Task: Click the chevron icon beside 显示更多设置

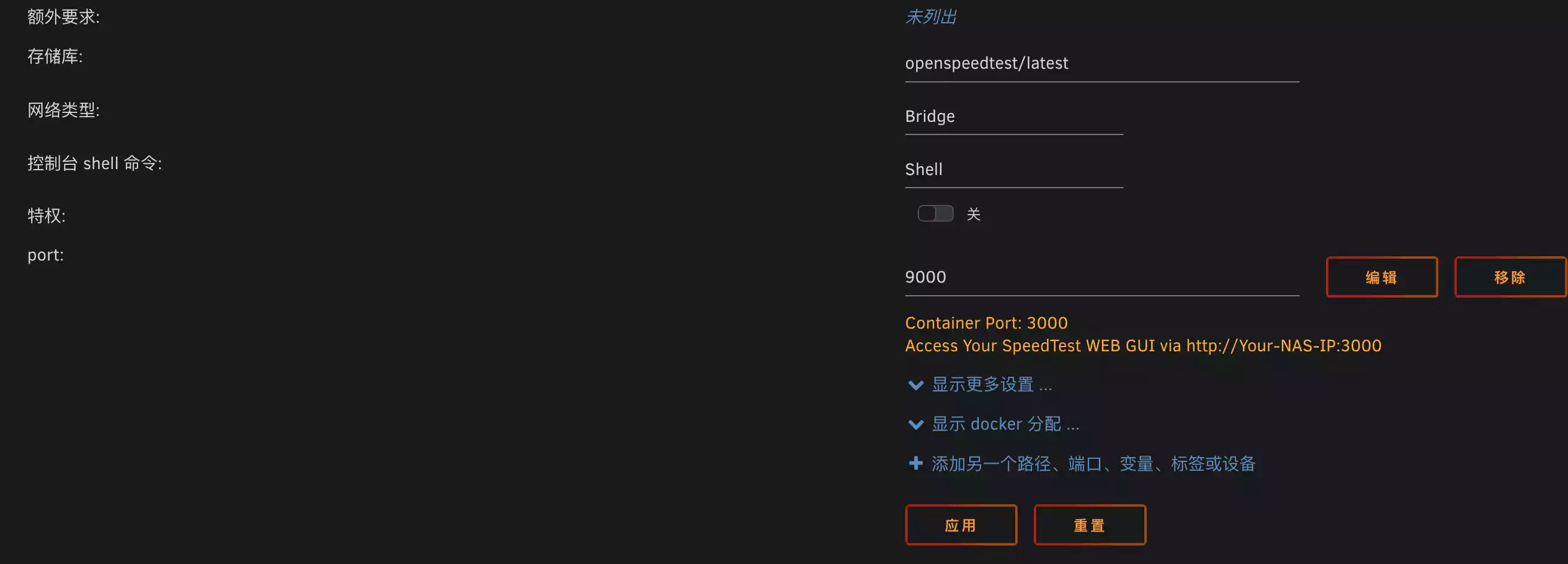Action: pos(915,385)
